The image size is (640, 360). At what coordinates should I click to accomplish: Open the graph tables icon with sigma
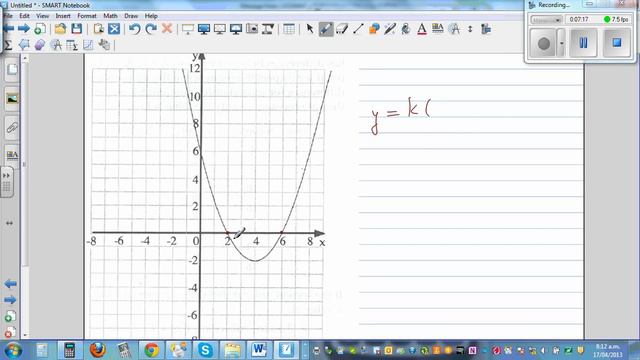pyautogui.click(x=72, y=45)
